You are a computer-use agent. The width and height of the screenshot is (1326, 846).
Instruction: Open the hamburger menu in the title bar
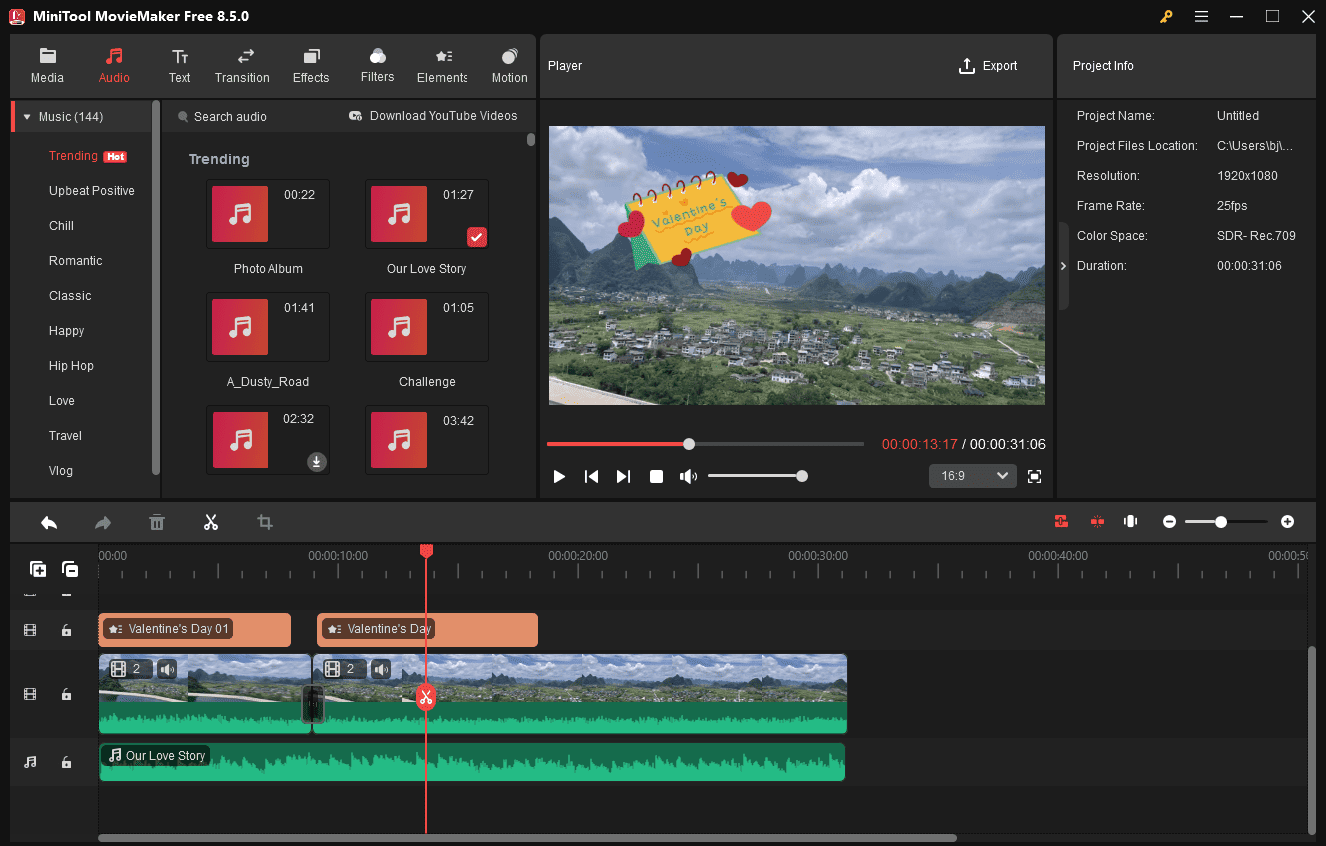tap(1201, 16)
